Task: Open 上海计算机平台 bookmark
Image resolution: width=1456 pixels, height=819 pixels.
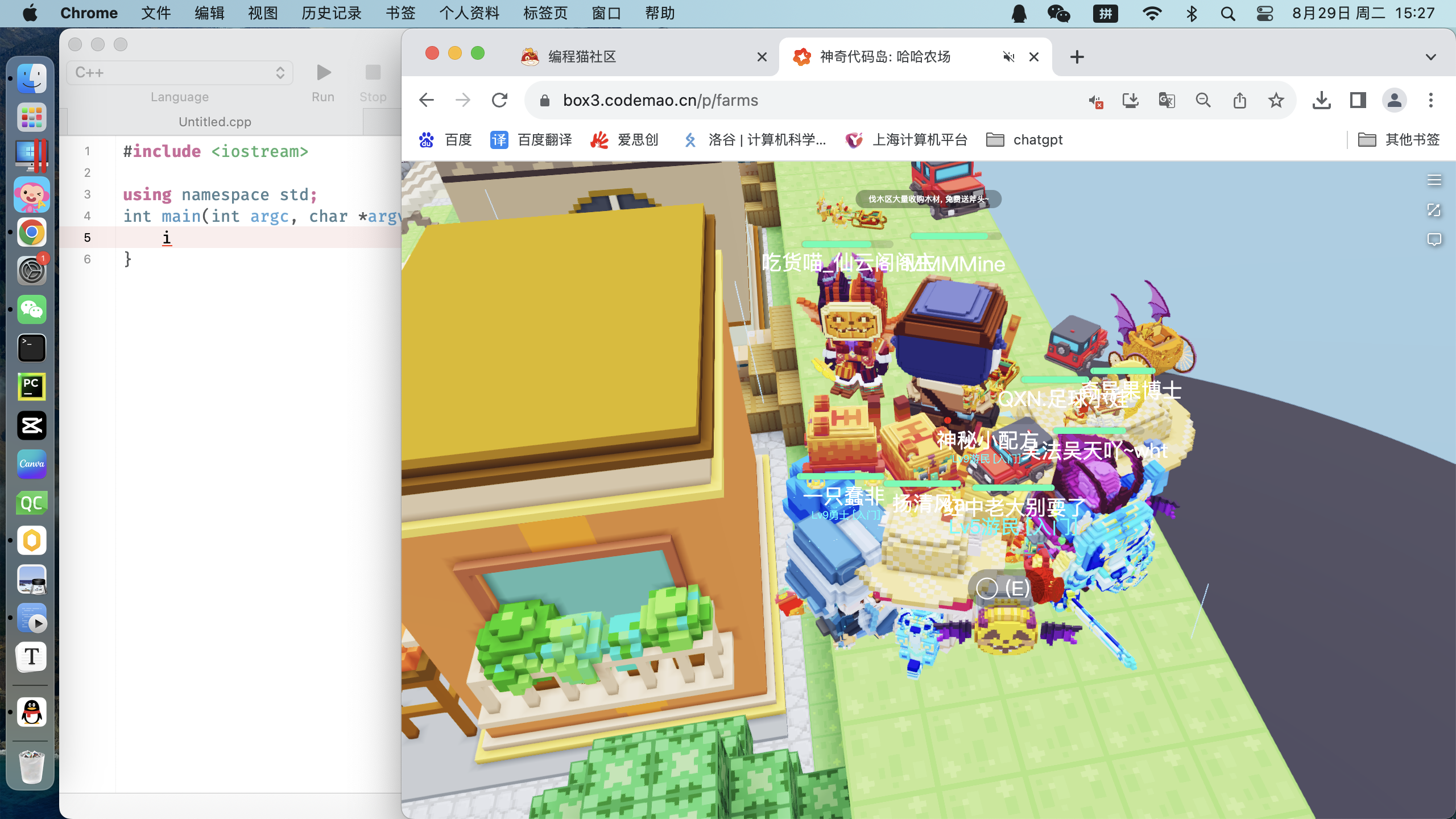Action: click(907, 140)
